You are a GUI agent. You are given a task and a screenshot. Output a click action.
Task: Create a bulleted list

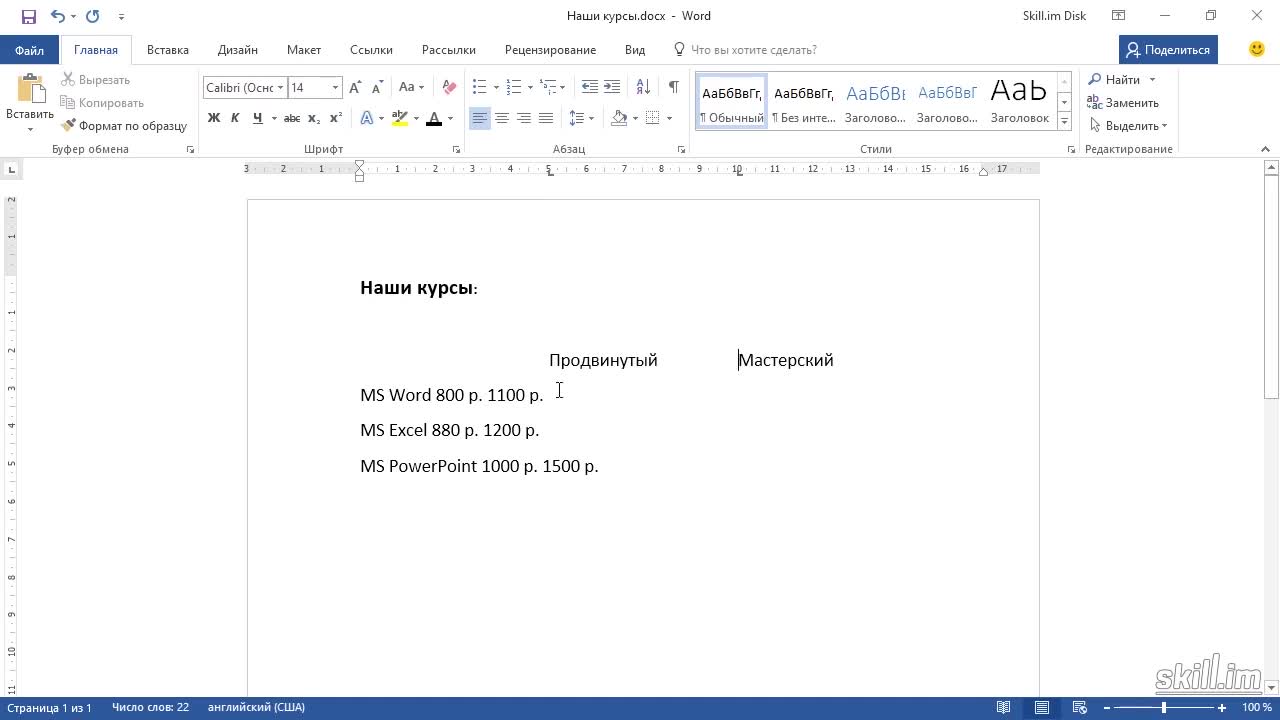pyautogui.click(x=479, y=88)
